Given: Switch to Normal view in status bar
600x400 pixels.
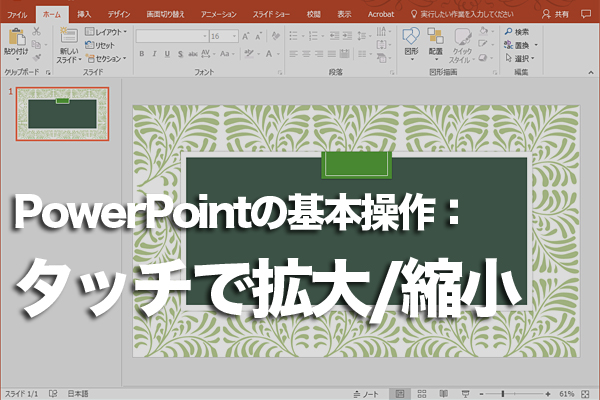Looking at the screenshot, I should [x=400, y=394].
